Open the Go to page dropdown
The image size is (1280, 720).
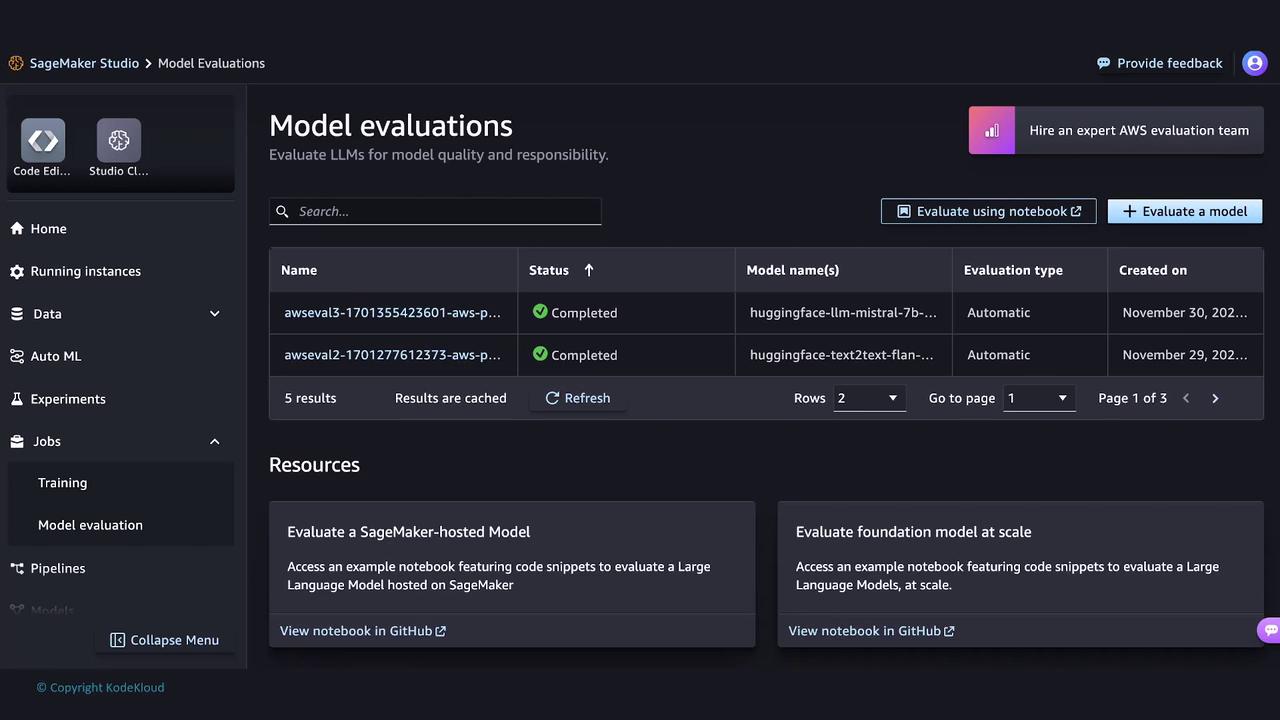[1039, 398]
